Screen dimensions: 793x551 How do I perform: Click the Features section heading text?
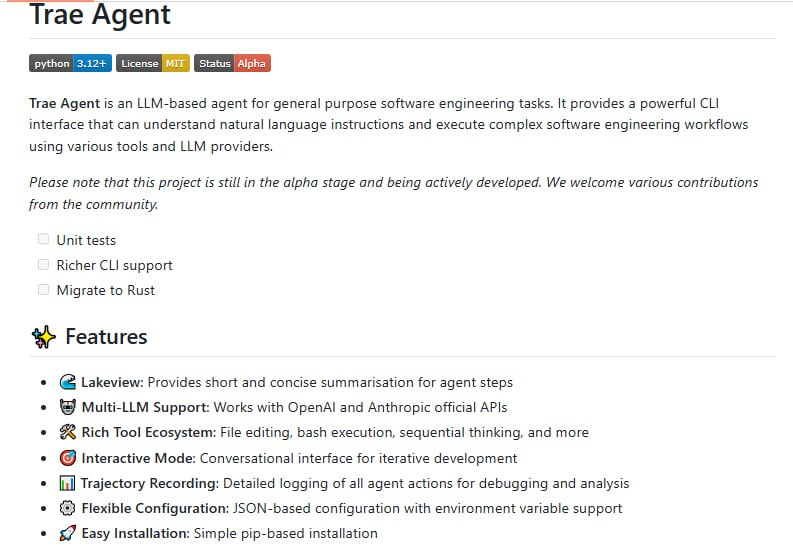click(106, 337)
